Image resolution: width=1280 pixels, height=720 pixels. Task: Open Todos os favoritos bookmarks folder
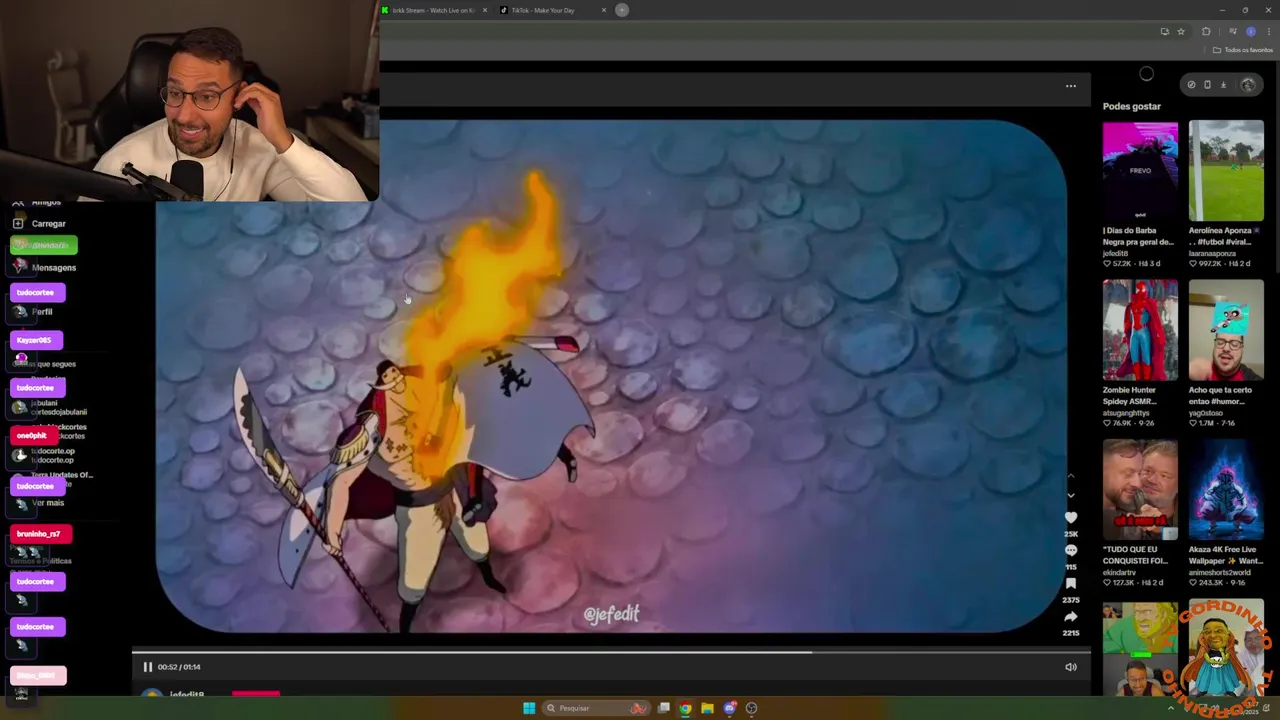(x=1243, y=50)
